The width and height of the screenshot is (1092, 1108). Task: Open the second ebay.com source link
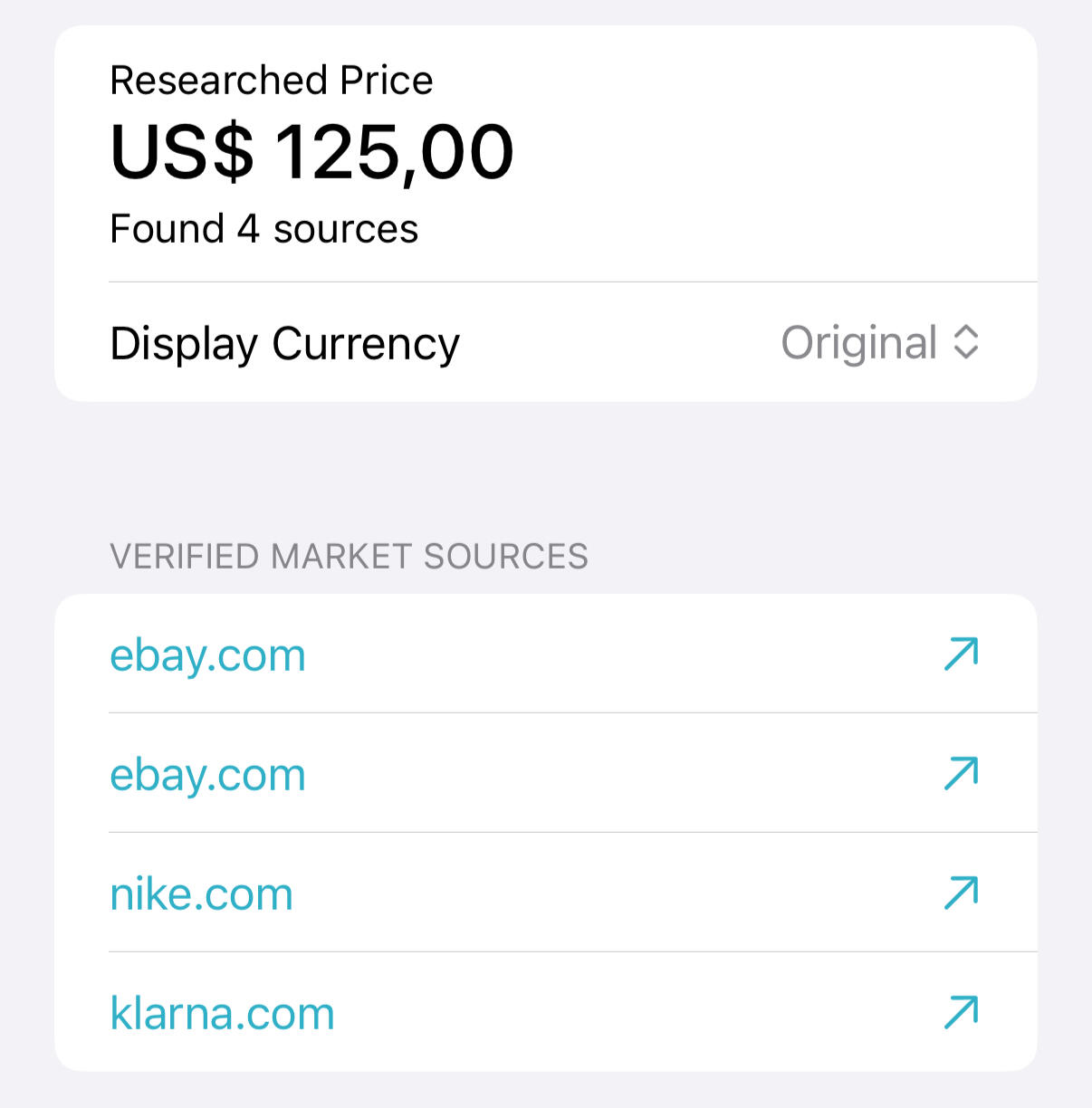click(x=207, y=775)
